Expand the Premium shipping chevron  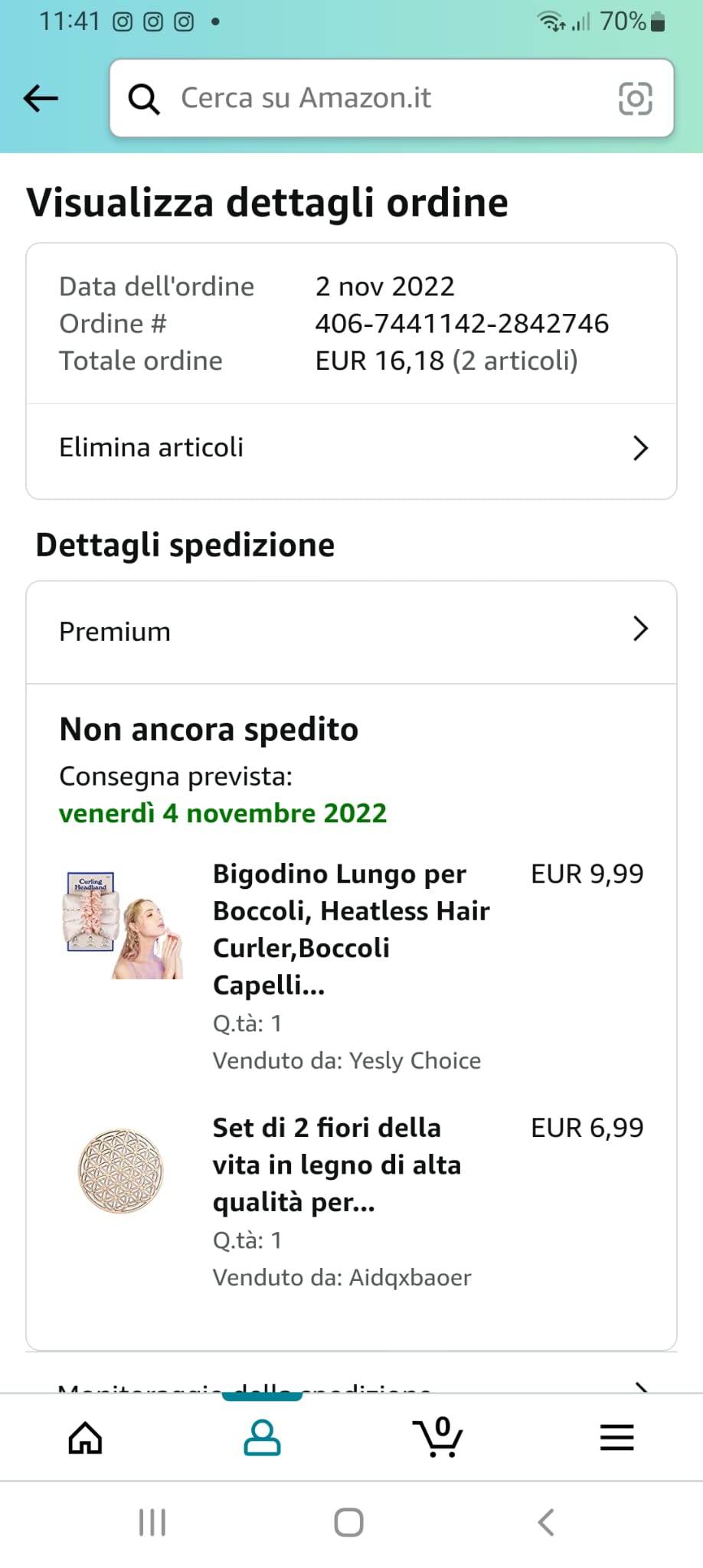(x=640, y=629)
